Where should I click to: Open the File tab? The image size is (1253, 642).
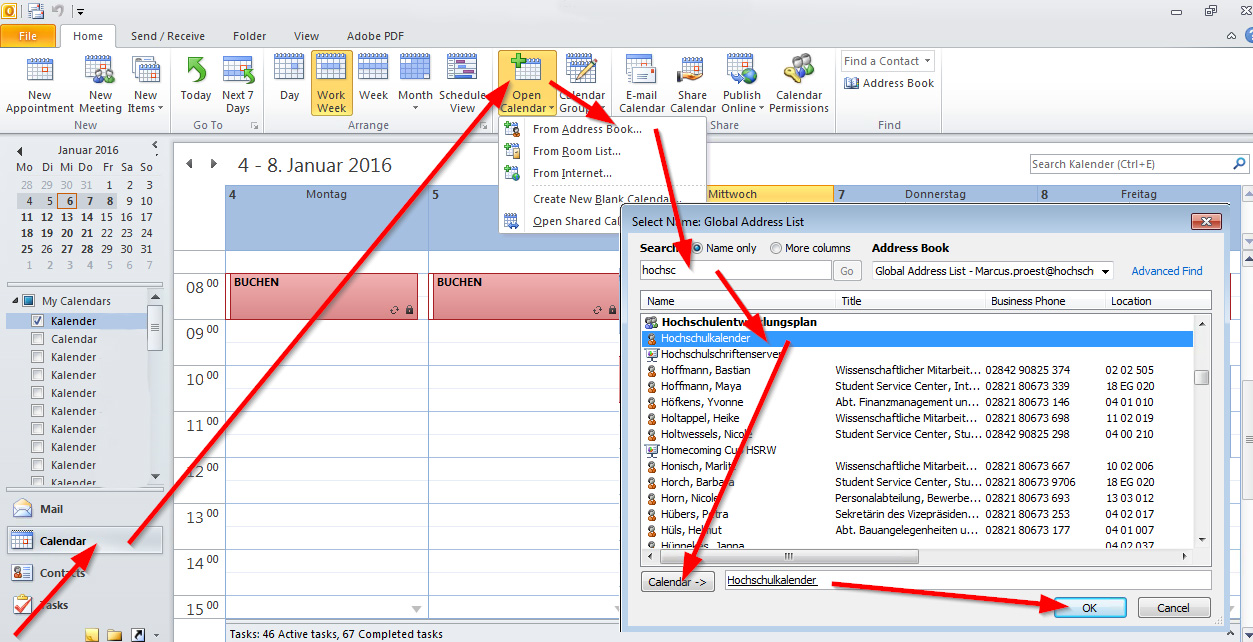click(28, 36)
